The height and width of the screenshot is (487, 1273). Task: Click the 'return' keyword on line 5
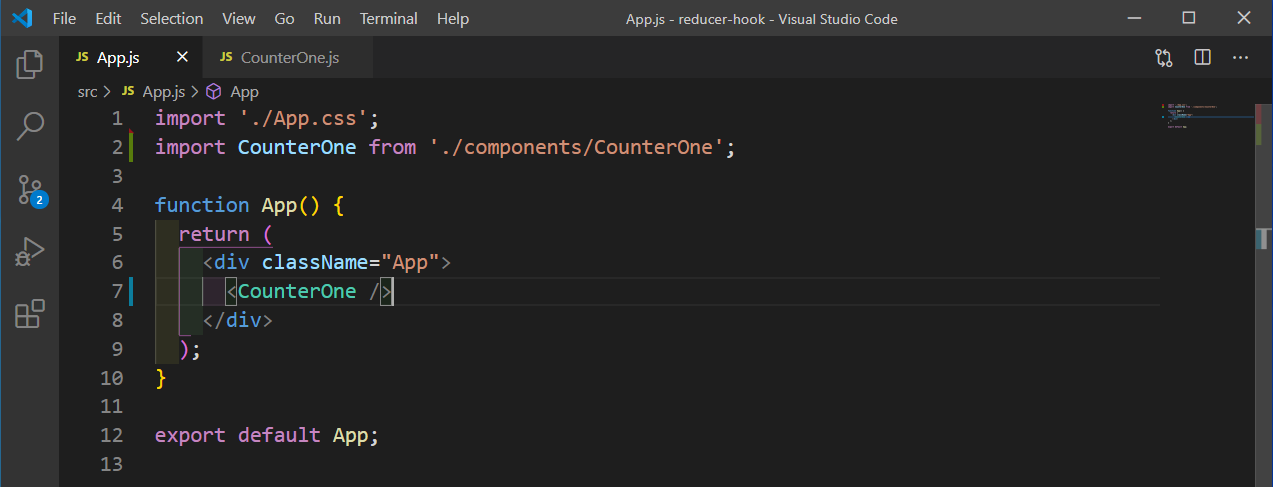[214, 234]
